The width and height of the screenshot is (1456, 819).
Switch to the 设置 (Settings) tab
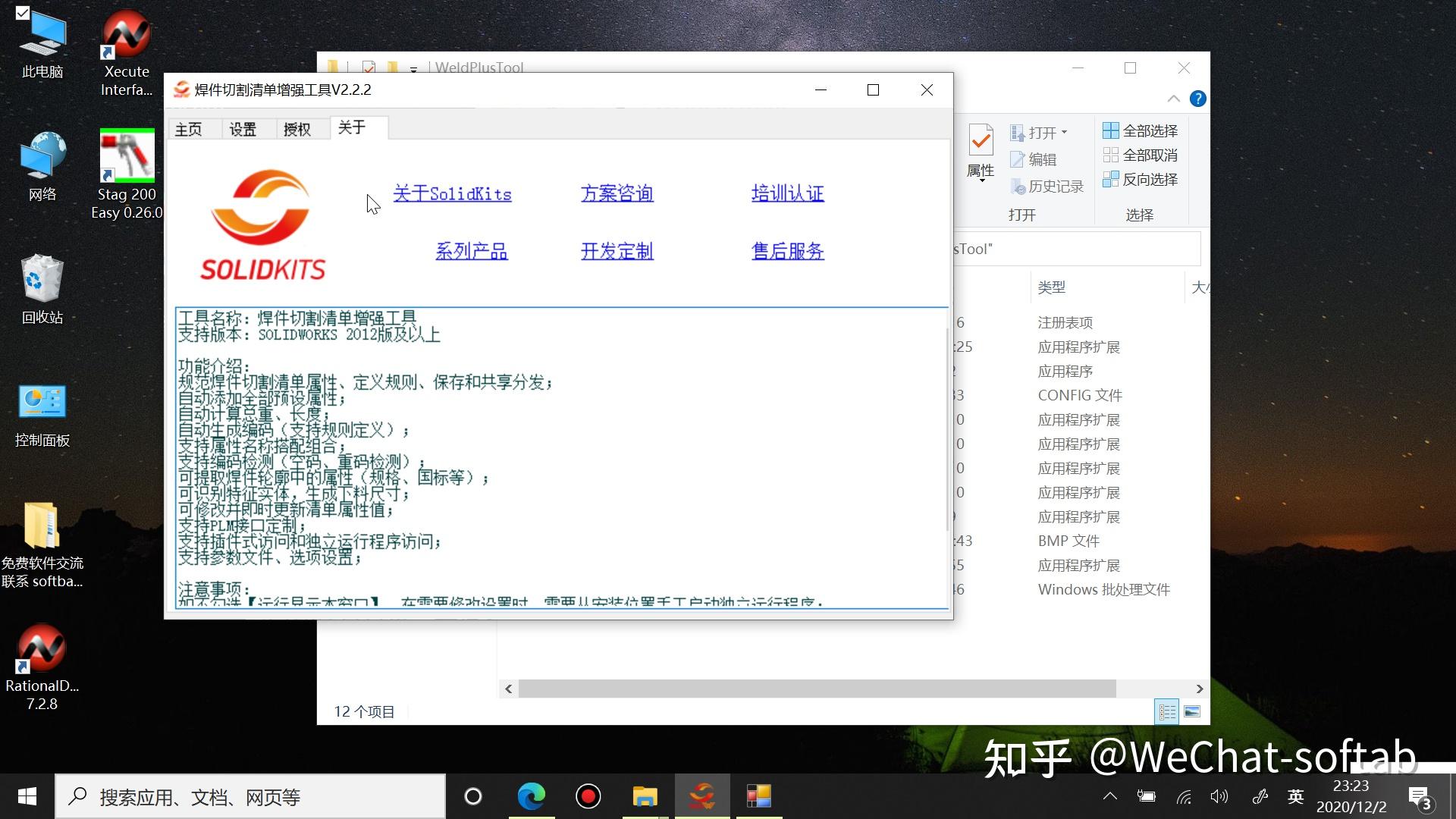click(243, 128)
